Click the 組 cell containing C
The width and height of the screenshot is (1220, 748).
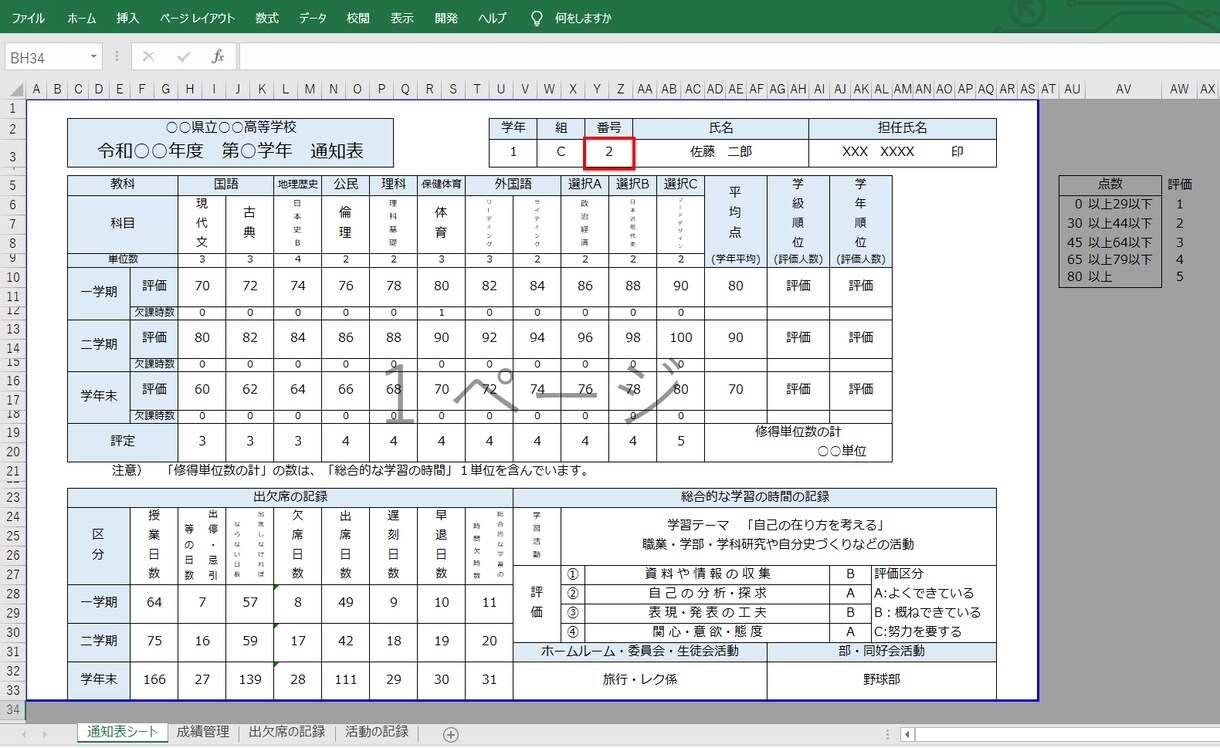pyautogui.click(x=561, y=153)
